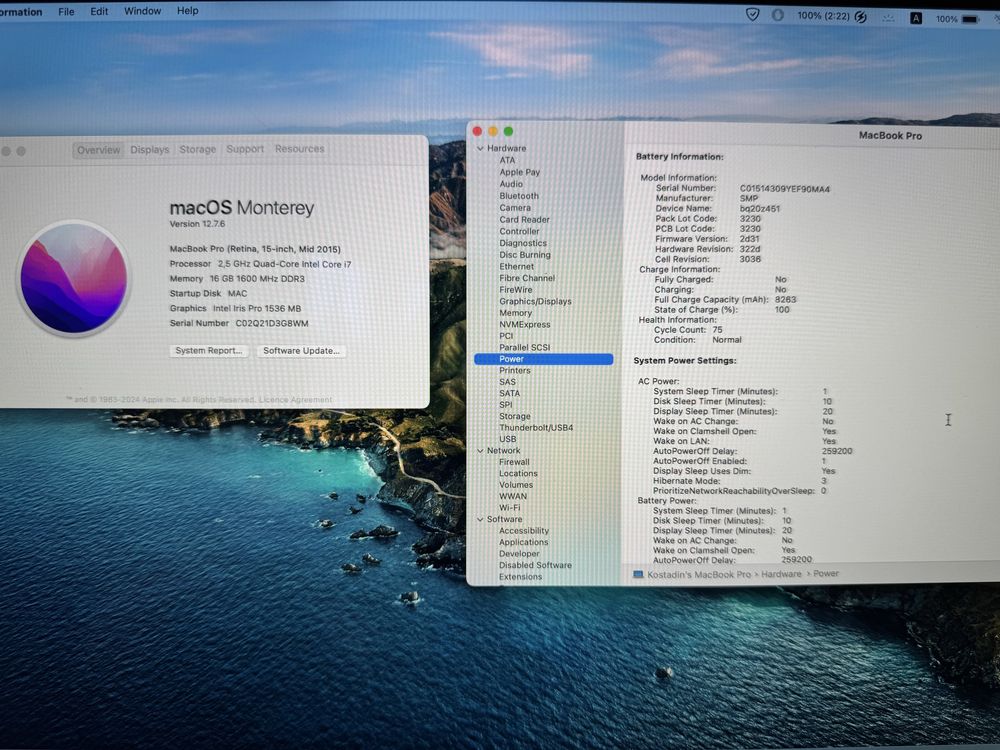Click the battery charging status icon in menu bar
Viewport: 1000px width, 750px height.
(x=860, y=17)
